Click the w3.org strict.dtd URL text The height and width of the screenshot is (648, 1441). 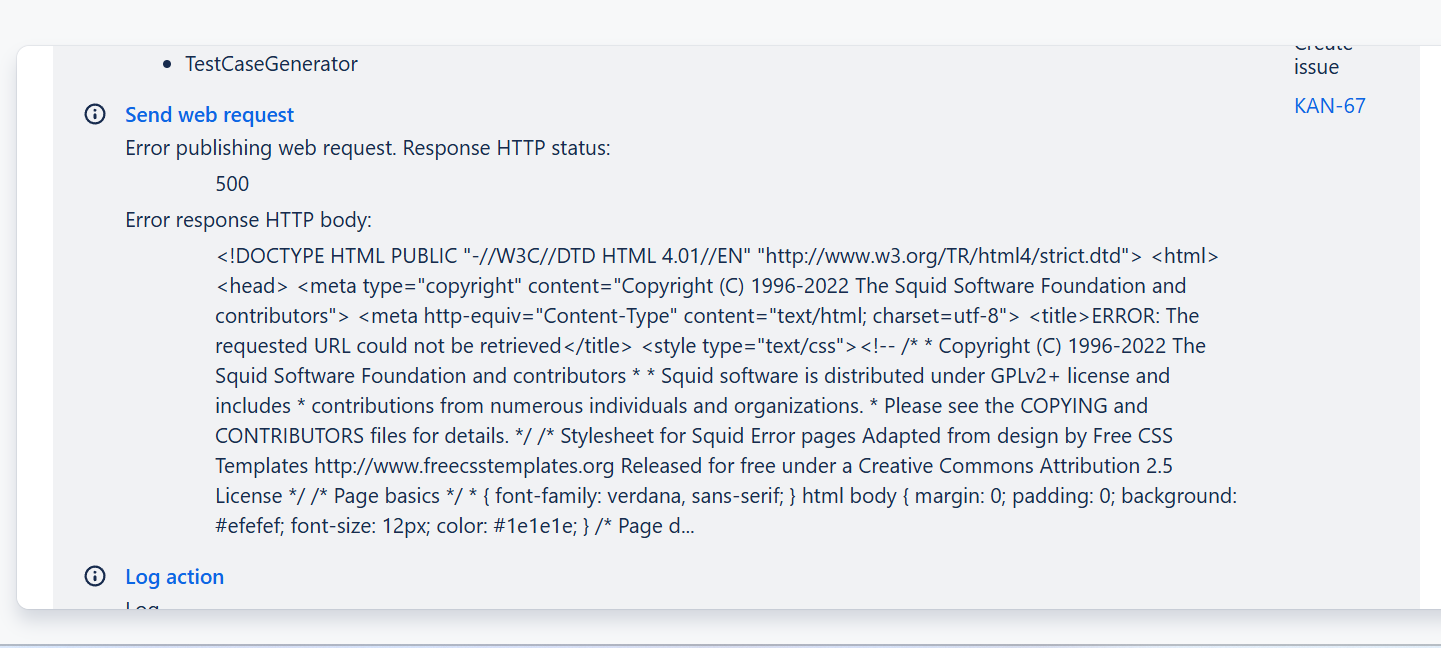pyautogui.click(x=950, y=255)
